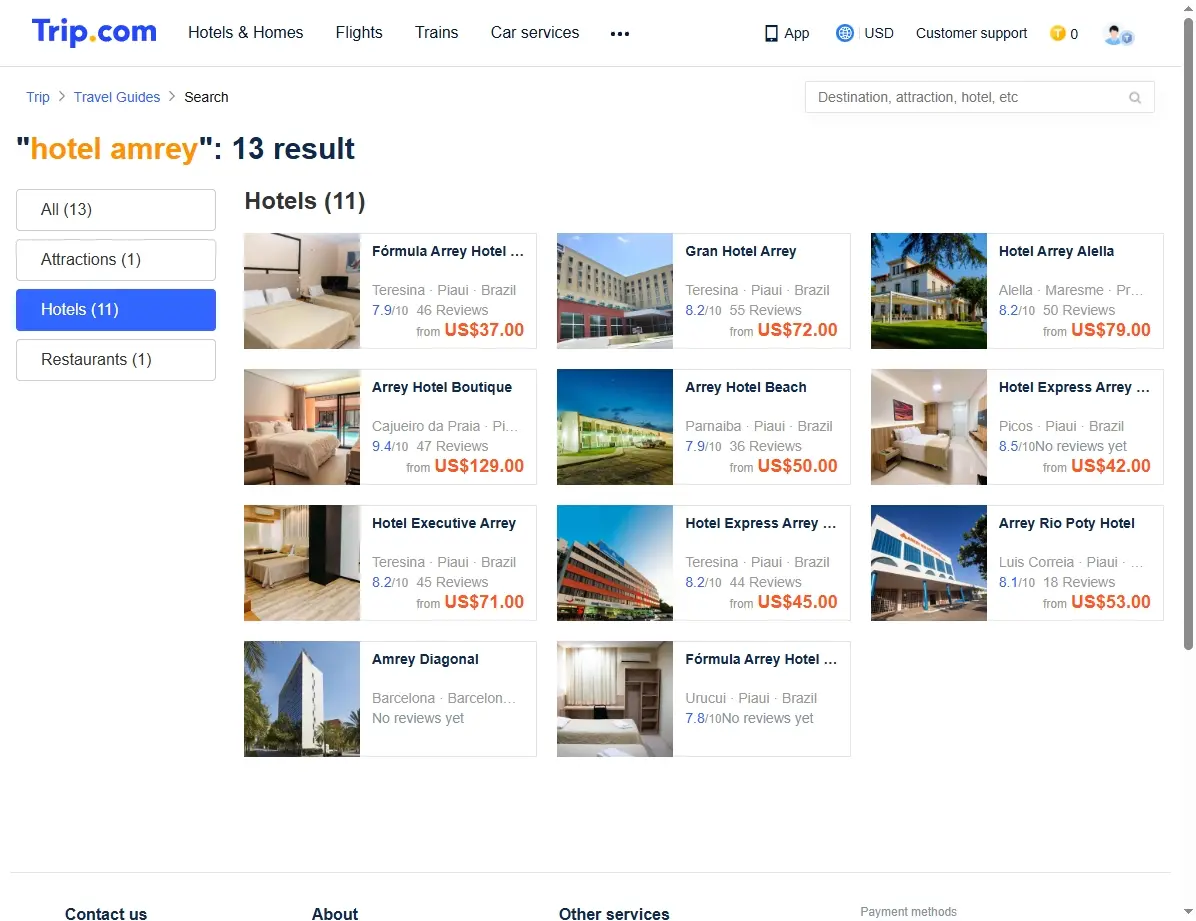This screenshot has height=921, width=1196.
Task: Click the US$79.00 price
Action: point(1111,330)
